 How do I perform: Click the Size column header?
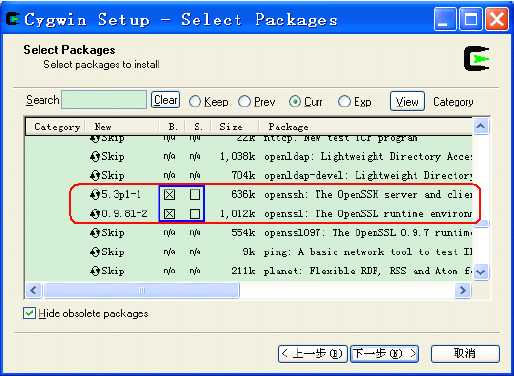tap(235, 127)
